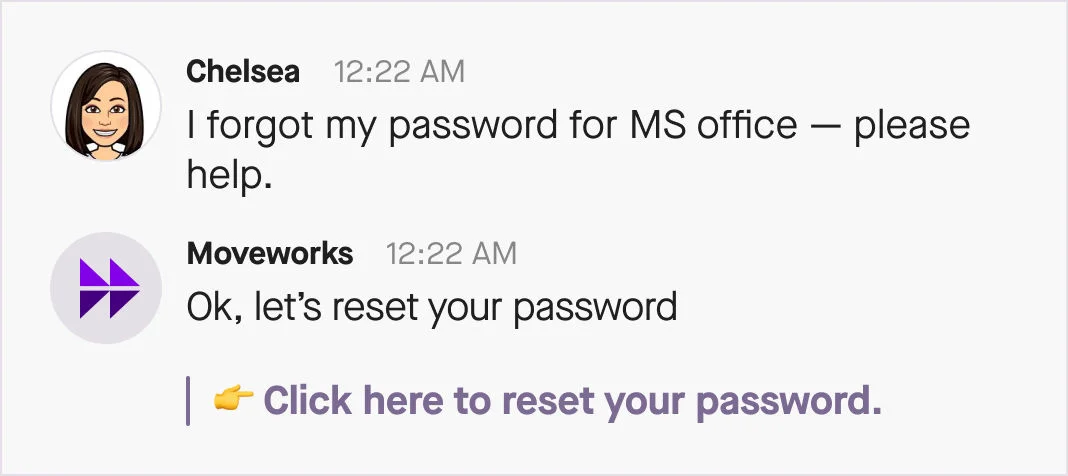The width and height of the screenshot is (1068, 476).
Task: Click Chelsea's cartoon avatar picture
Action: coord(105,106)
